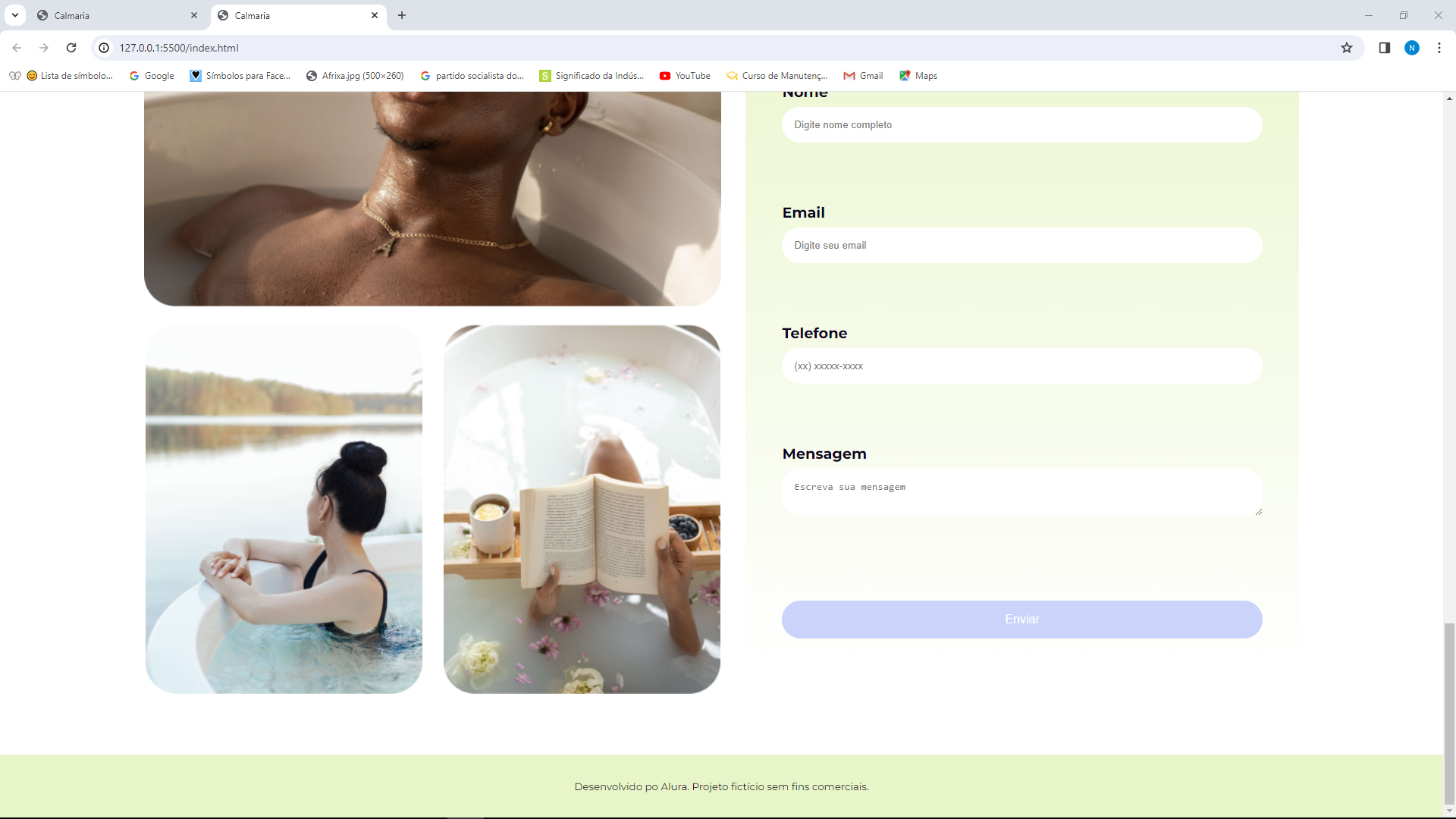Click the back navigation arrow icon
1456x819 pixels.
pos(18,48)
